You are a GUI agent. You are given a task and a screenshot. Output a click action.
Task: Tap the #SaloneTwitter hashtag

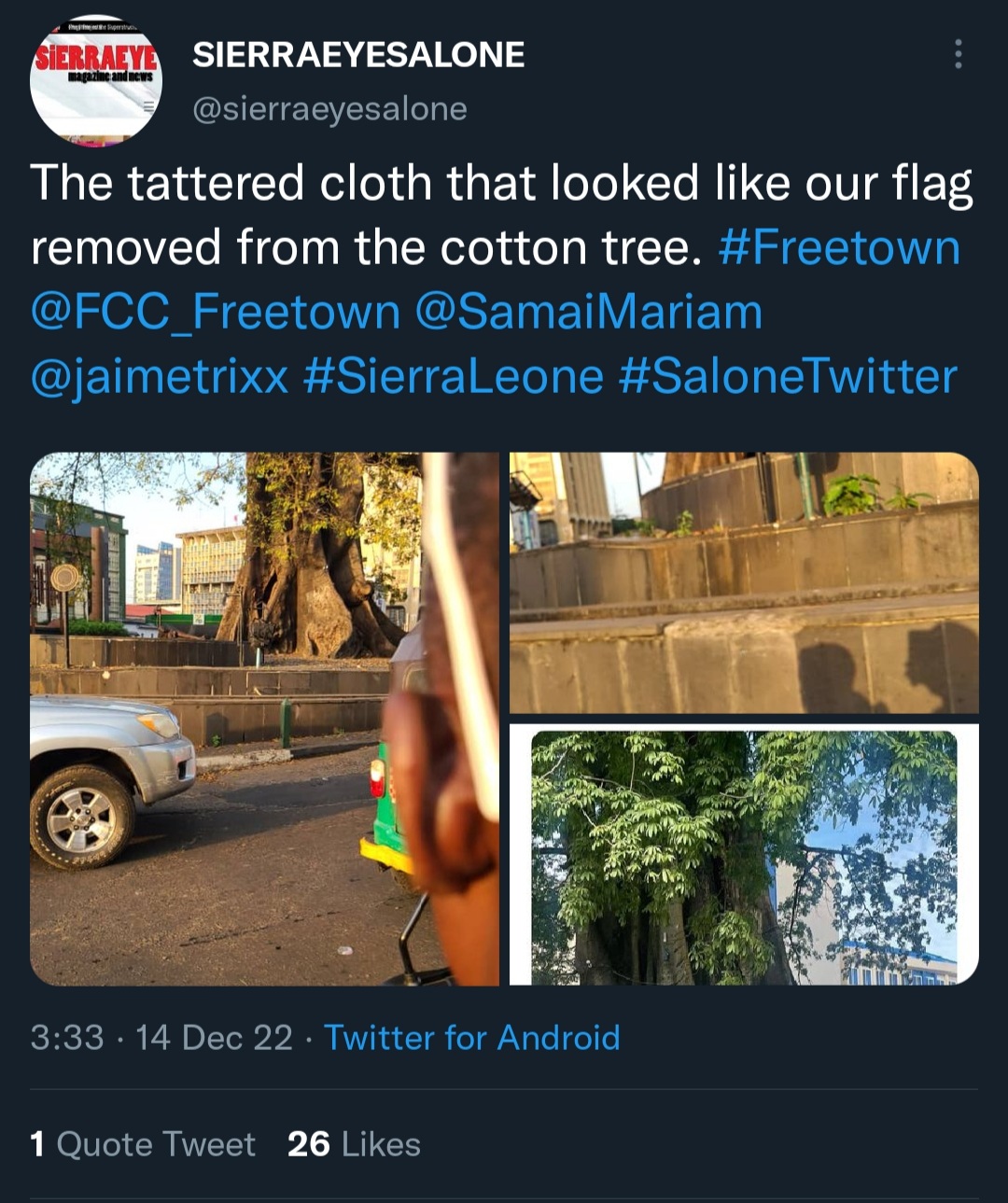coord(788,377)
